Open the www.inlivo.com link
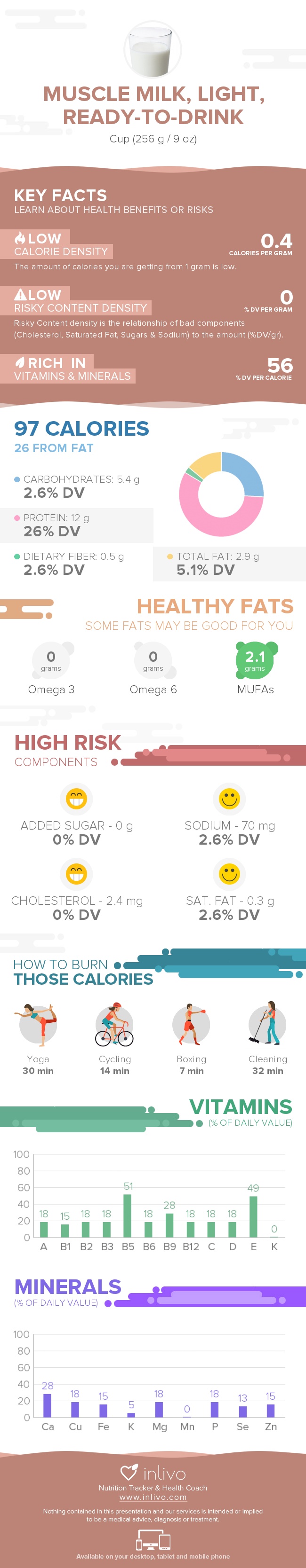 pos(153,1497)
